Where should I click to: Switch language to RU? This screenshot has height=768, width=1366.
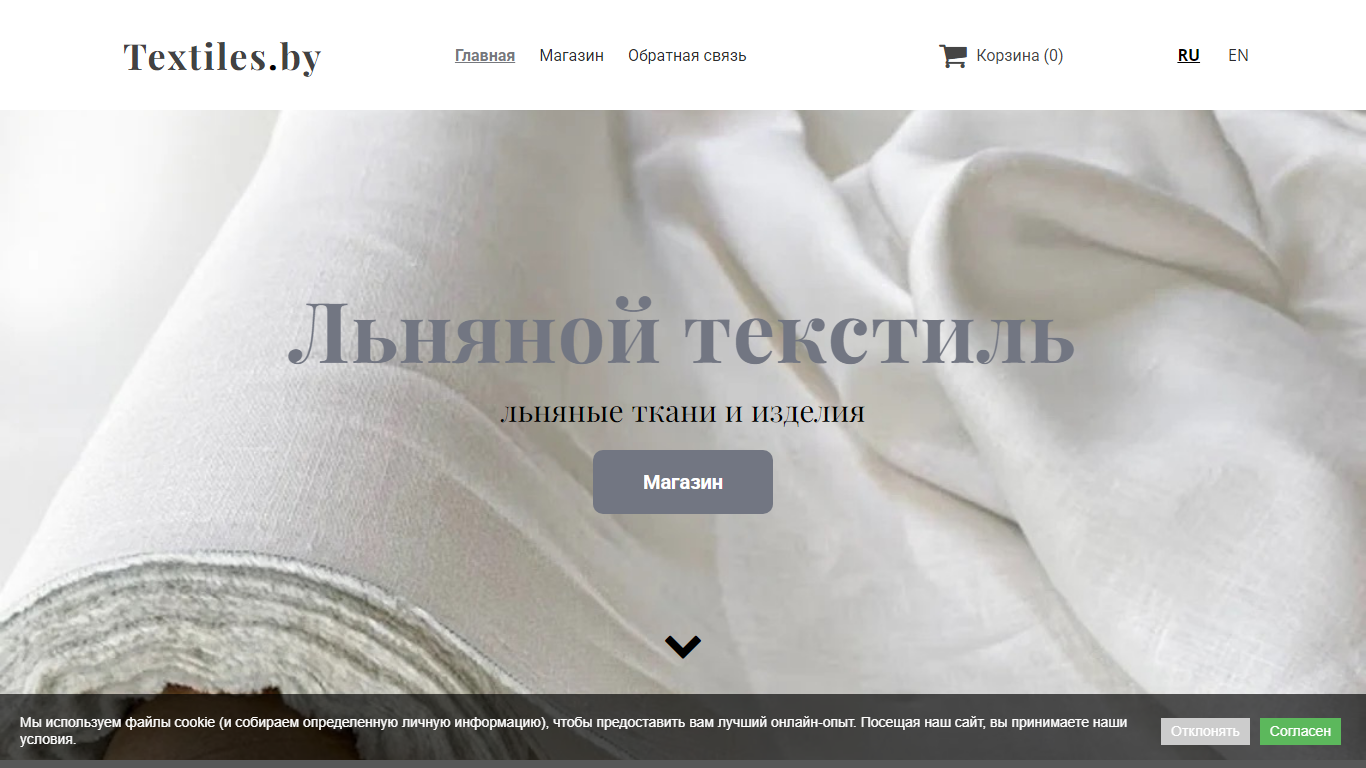(1189, 56)
